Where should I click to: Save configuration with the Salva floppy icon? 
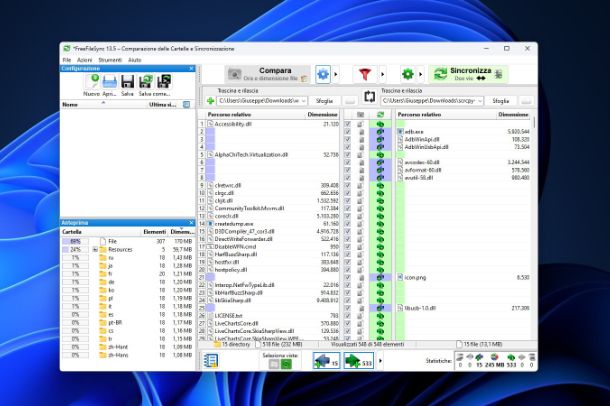(x=127, y=82)
